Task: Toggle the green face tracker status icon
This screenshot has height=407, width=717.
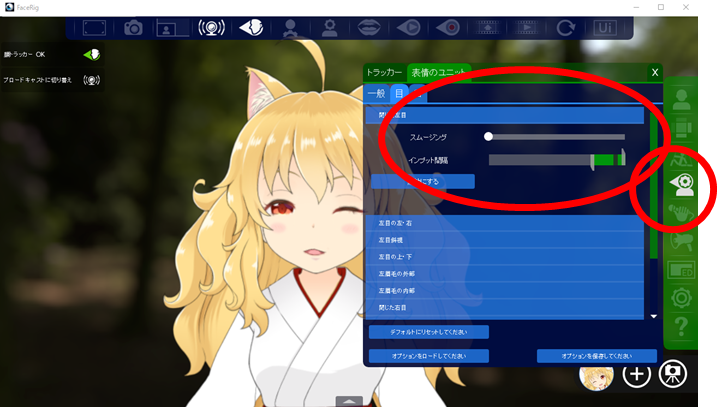Action: click(92, 55)
